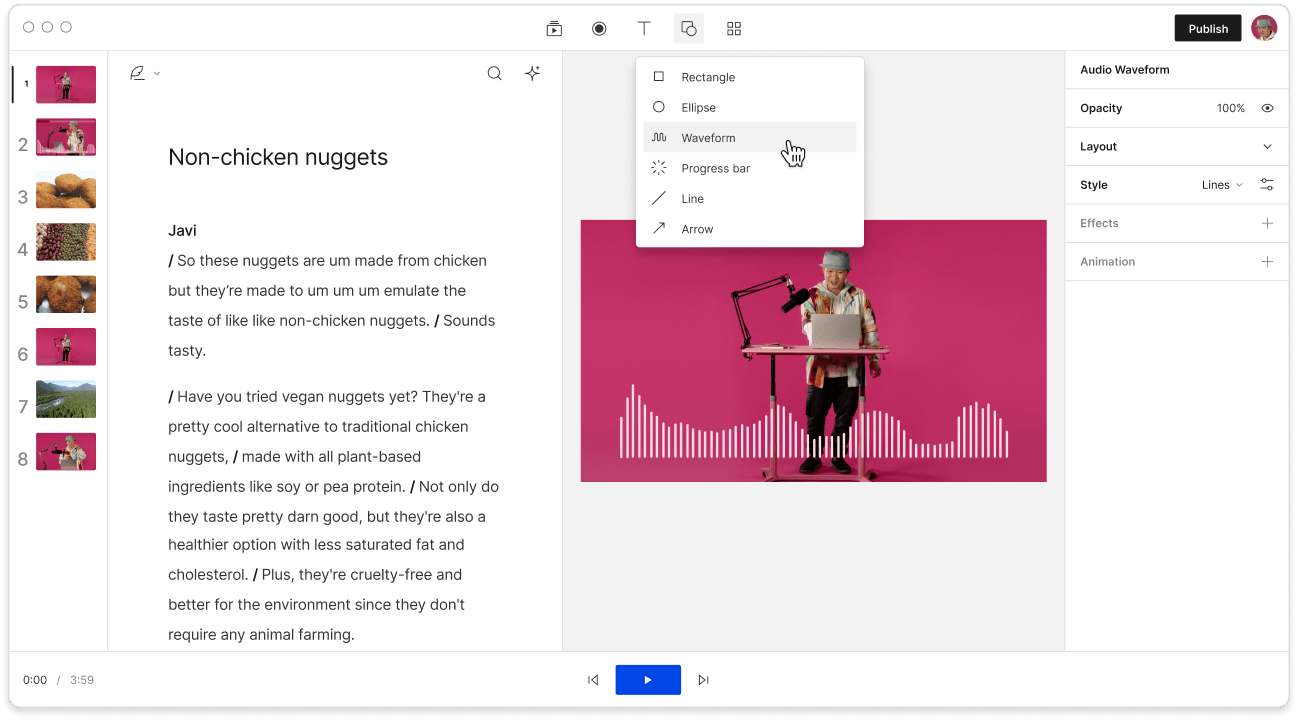Open the layout templates icon

point(733,28)
